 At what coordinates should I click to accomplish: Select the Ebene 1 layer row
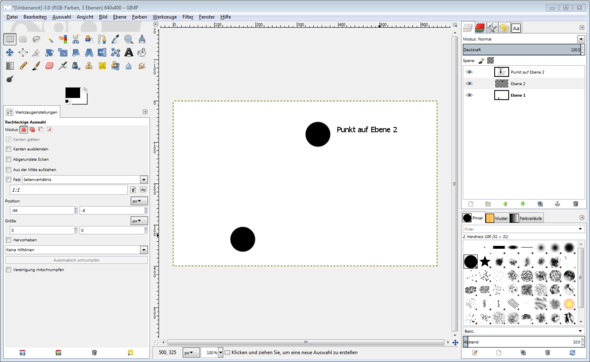[x=523, y=95]
